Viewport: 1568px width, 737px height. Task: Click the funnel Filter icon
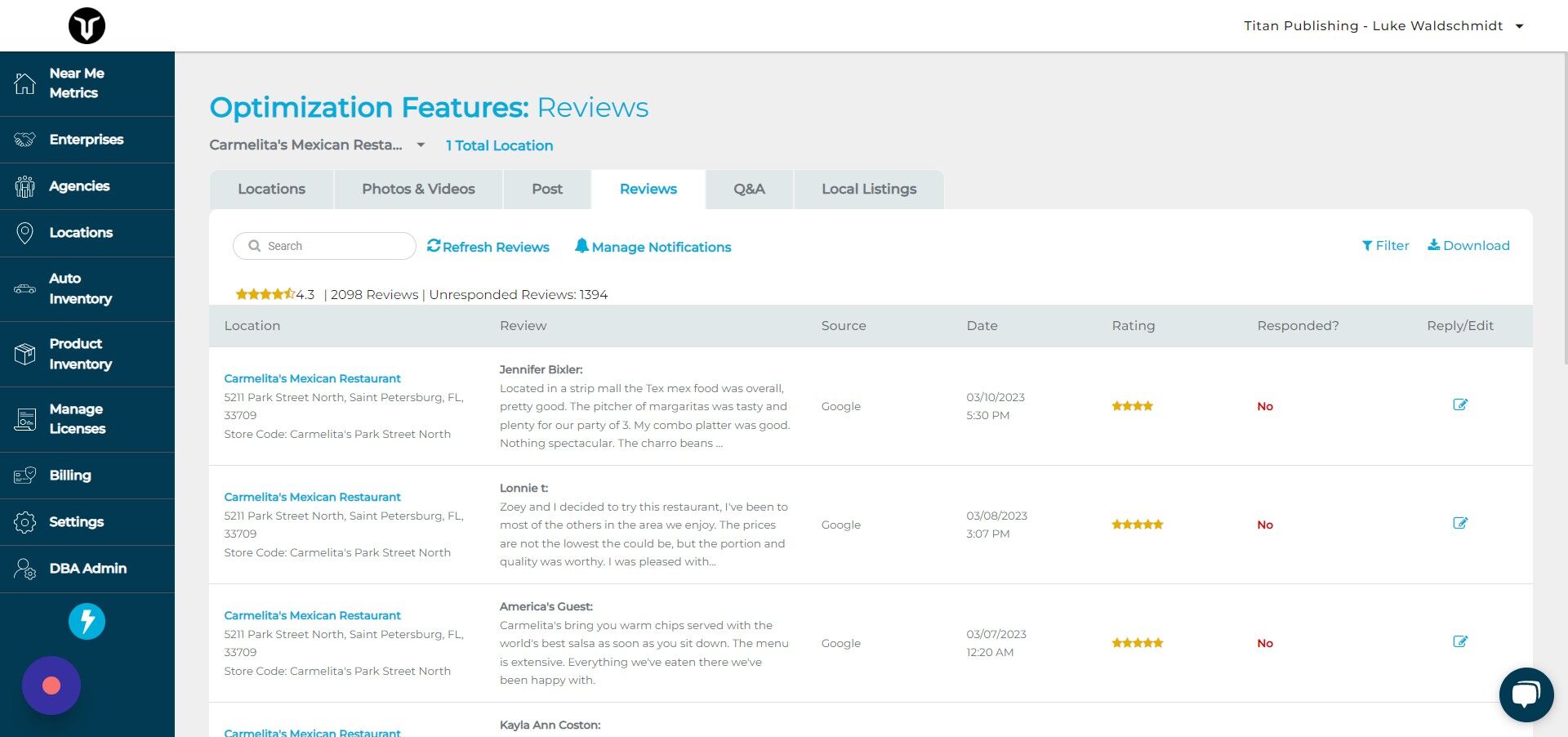point(1367,246)
